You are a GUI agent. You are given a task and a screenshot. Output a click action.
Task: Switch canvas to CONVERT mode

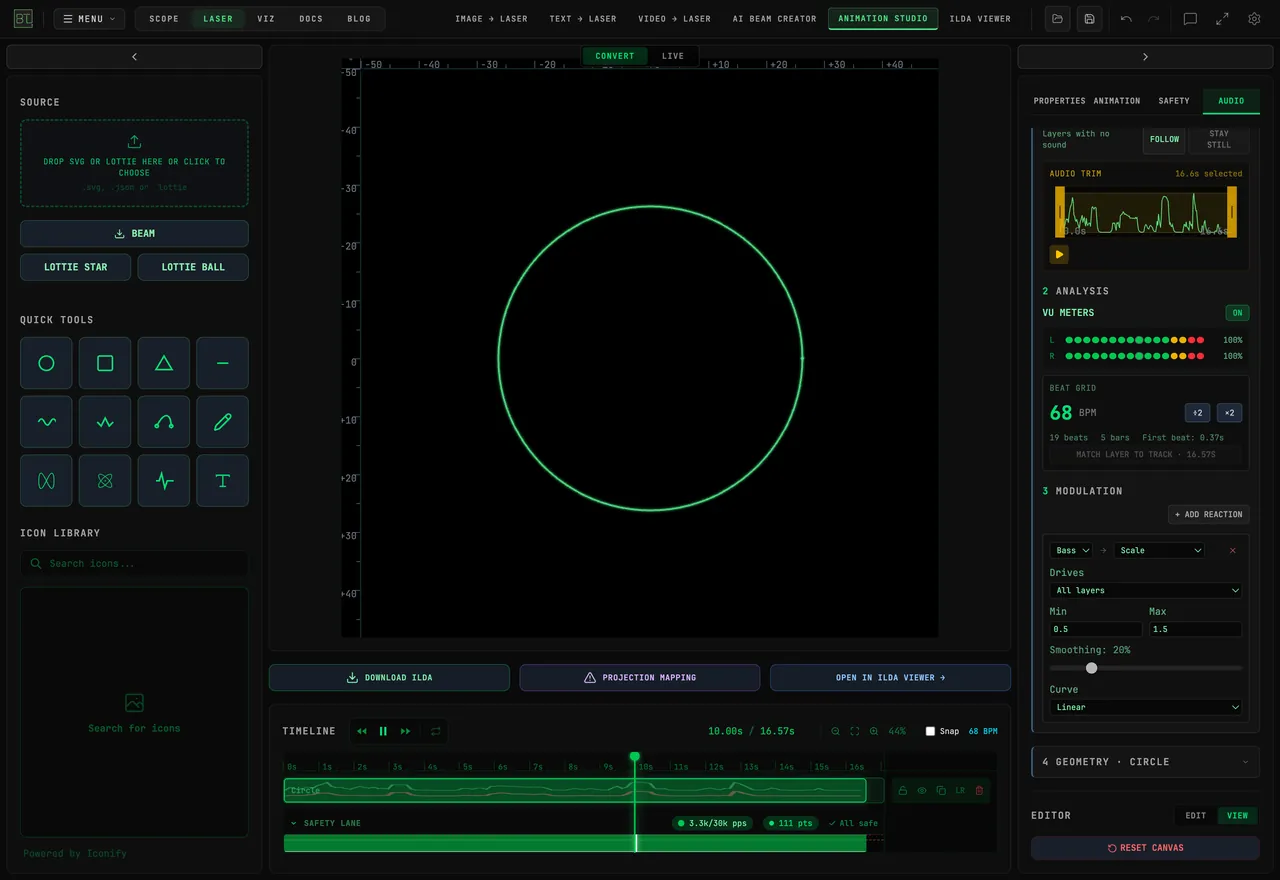click(x=615, y=56)
